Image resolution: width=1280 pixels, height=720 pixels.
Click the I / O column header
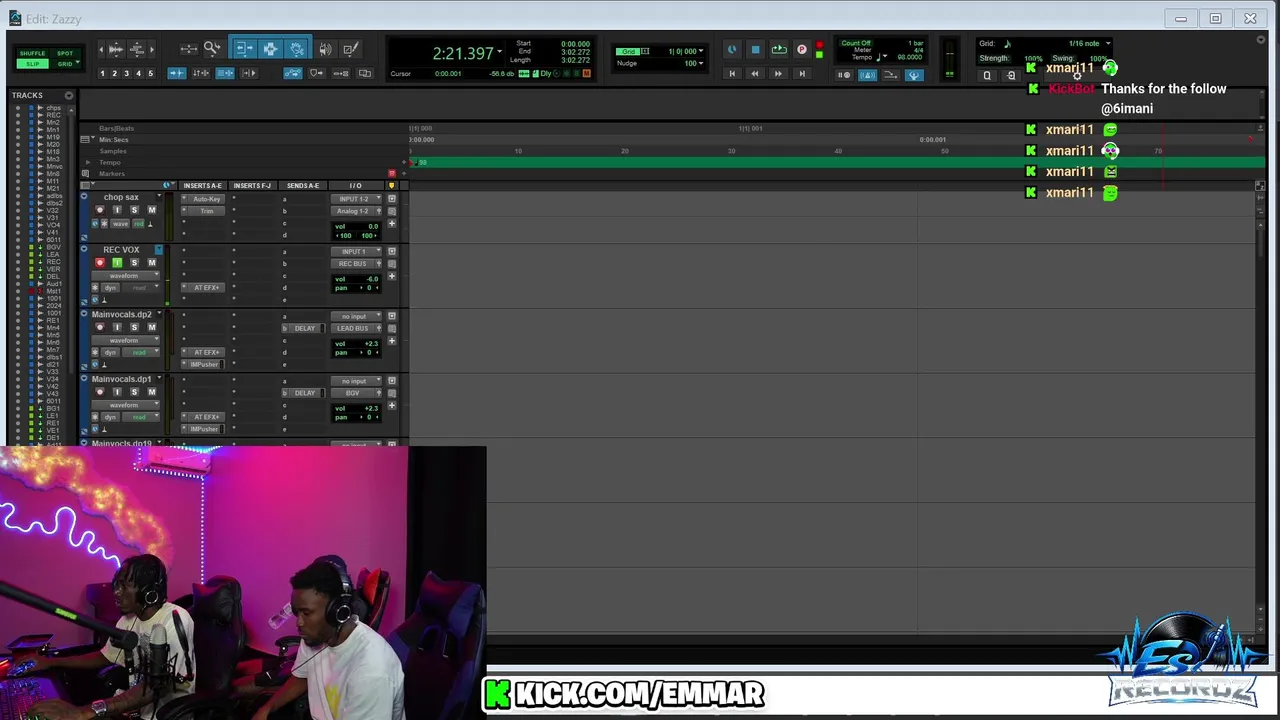pyautogui.click(x=355, y=185)
